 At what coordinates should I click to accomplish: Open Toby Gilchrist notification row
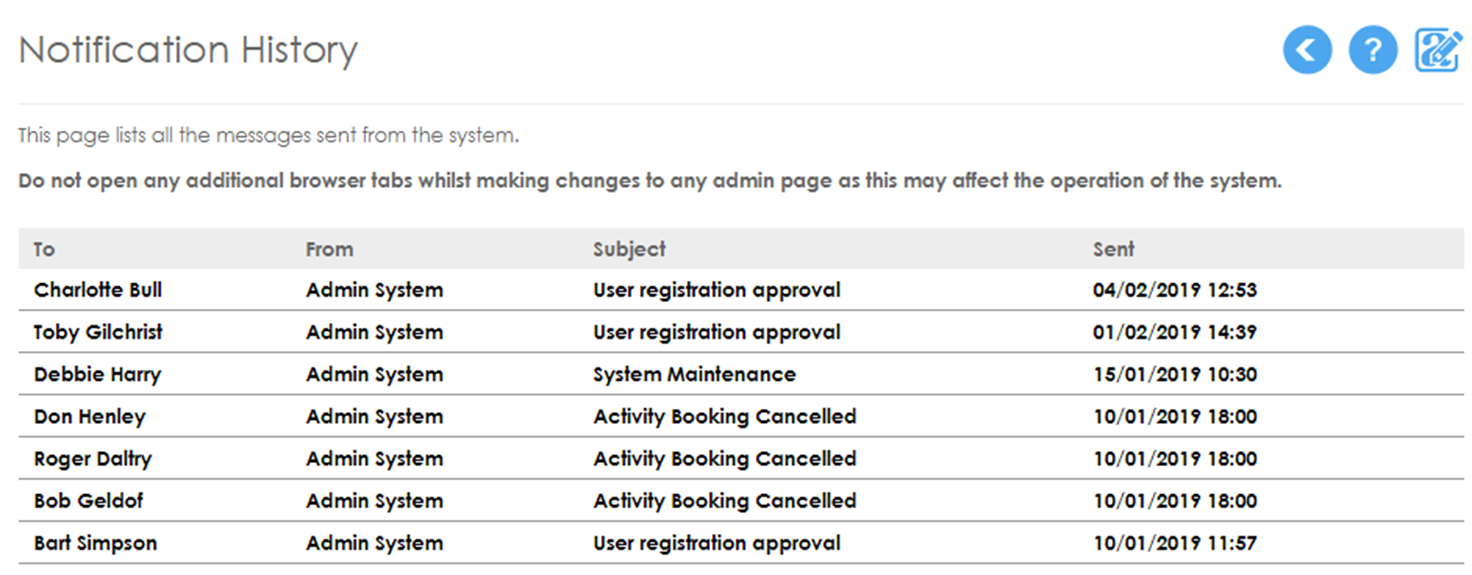coord(741,332)
